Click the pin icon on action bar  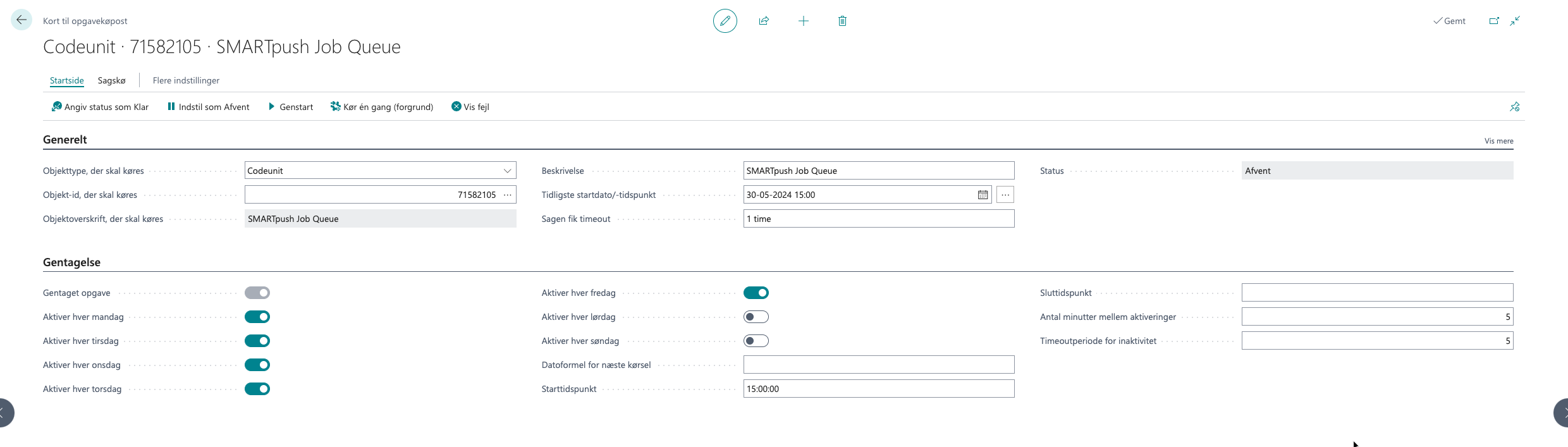pyautogui.click(x=1514, y=107)
